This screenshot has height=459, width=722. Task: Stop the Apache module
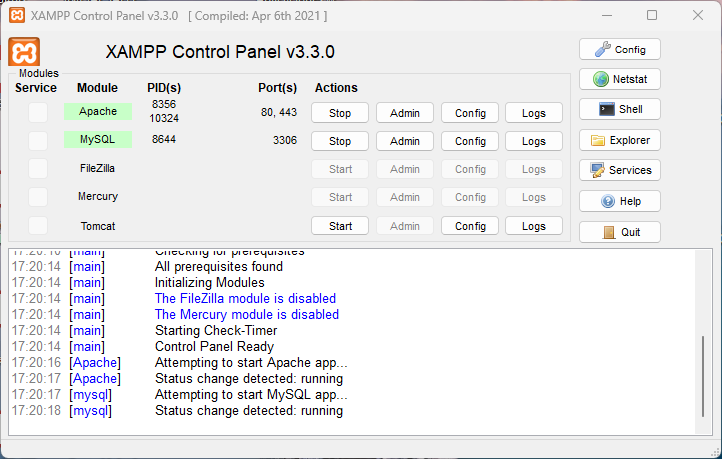coord(340,113)
